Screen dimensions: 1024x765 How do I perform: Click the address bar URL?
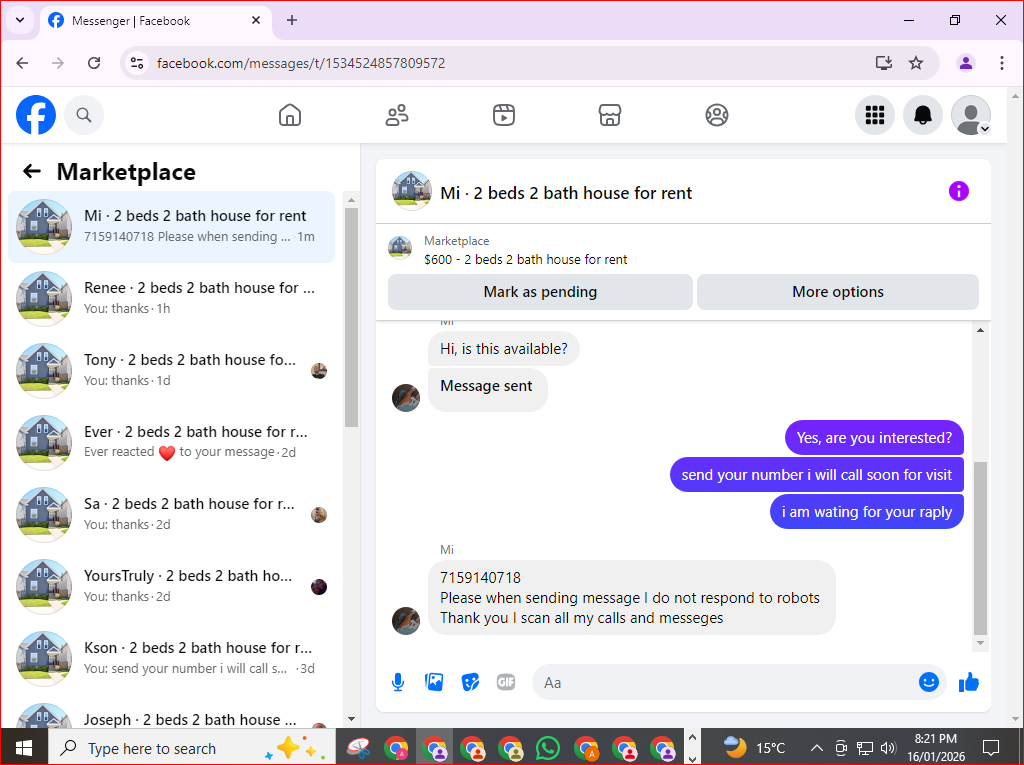tap(301, 63)
